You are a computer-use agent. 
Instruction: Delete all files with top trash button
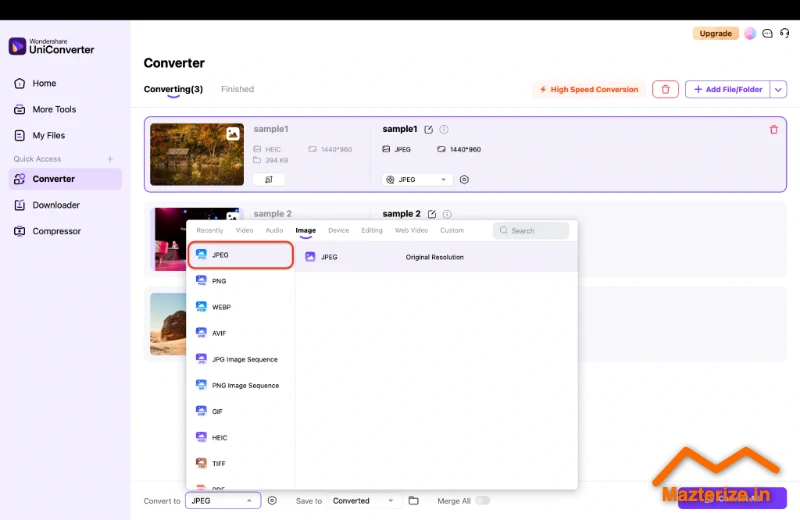pos(665,89)
